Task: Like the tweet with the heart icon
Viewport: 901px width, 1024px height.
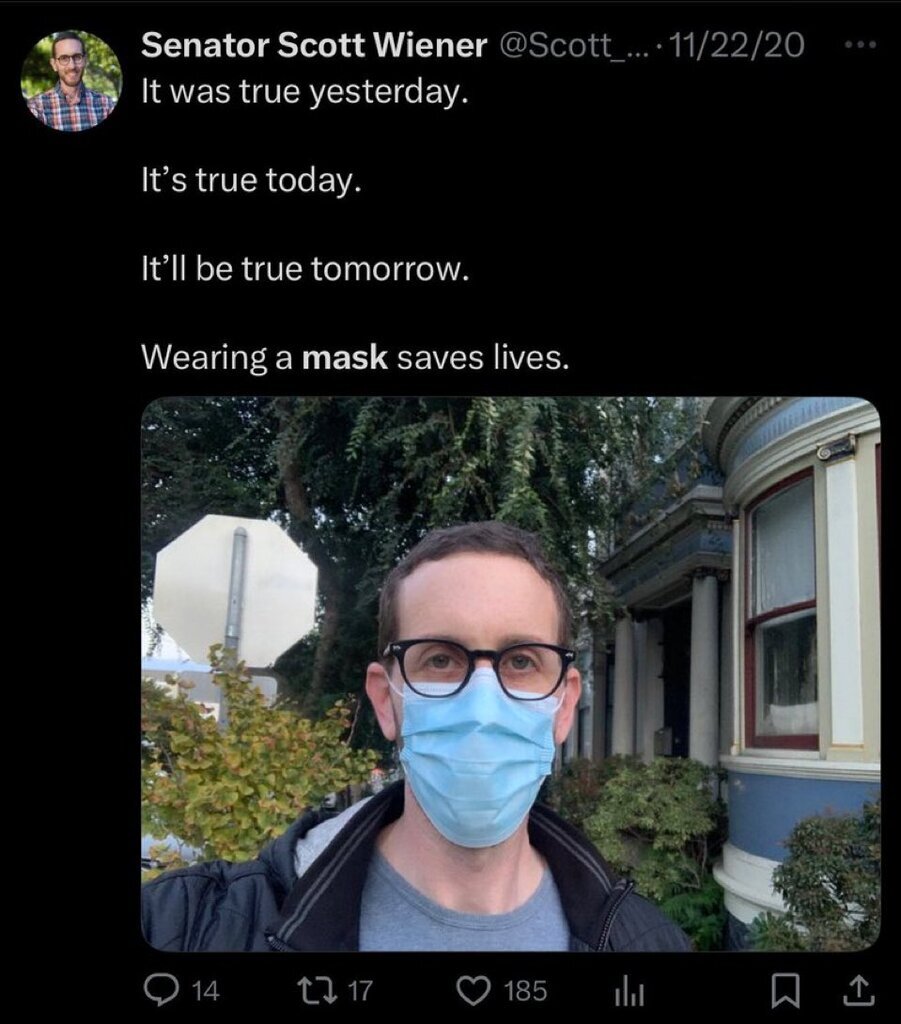Action: coord(473,990)
